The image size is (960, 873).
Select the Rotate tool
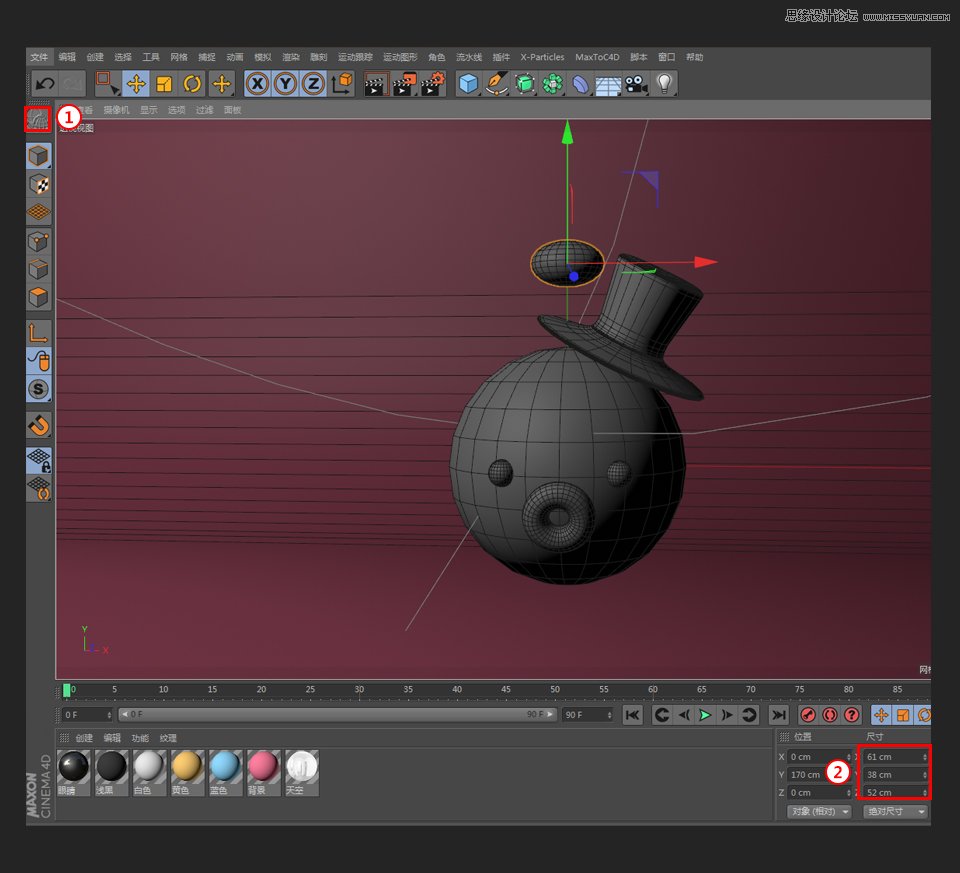[x=193, y=84]
